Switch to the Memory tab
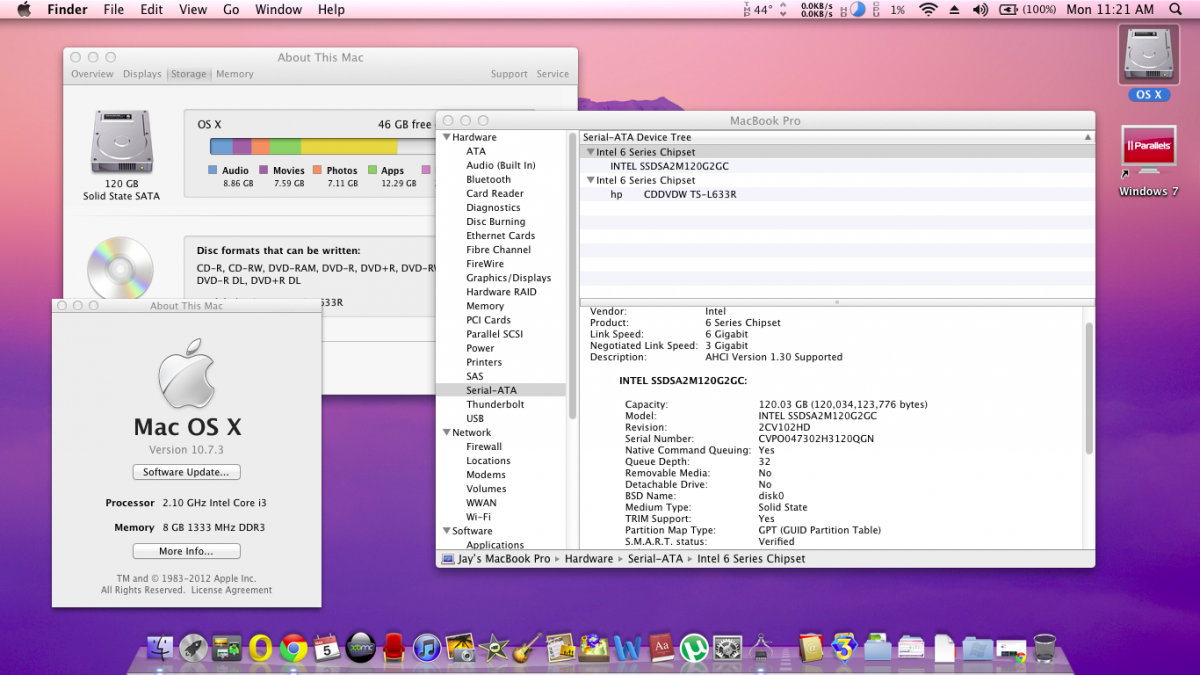 click(x=234, y=74)
